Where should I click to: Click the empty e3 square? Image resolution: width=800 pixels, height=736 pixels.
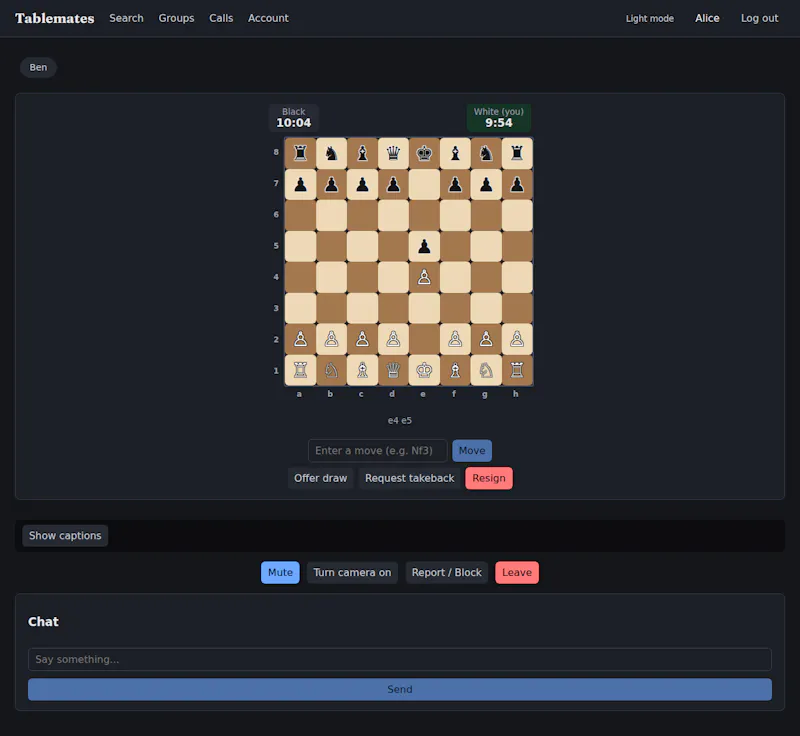coord(424,308)
